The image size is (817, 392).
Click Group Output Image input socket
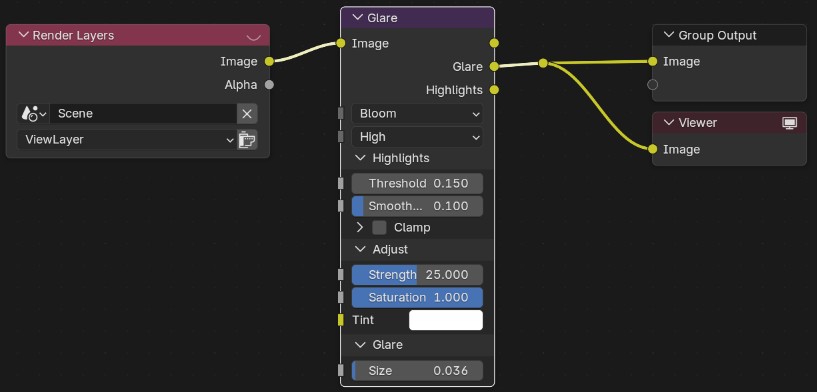pyautogui.click(x=652, y=62)
